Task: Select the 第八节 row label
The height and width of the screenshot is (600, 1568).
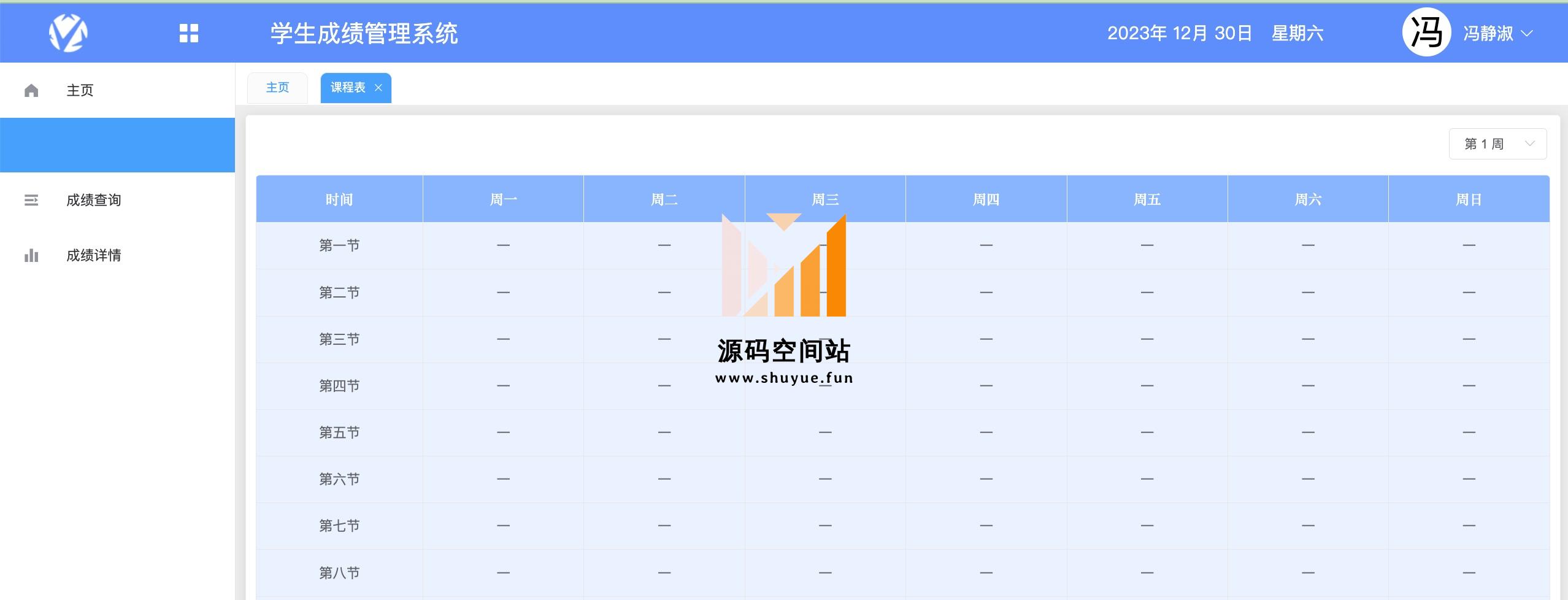Action: pyautogui.click(x=339, y=573)
